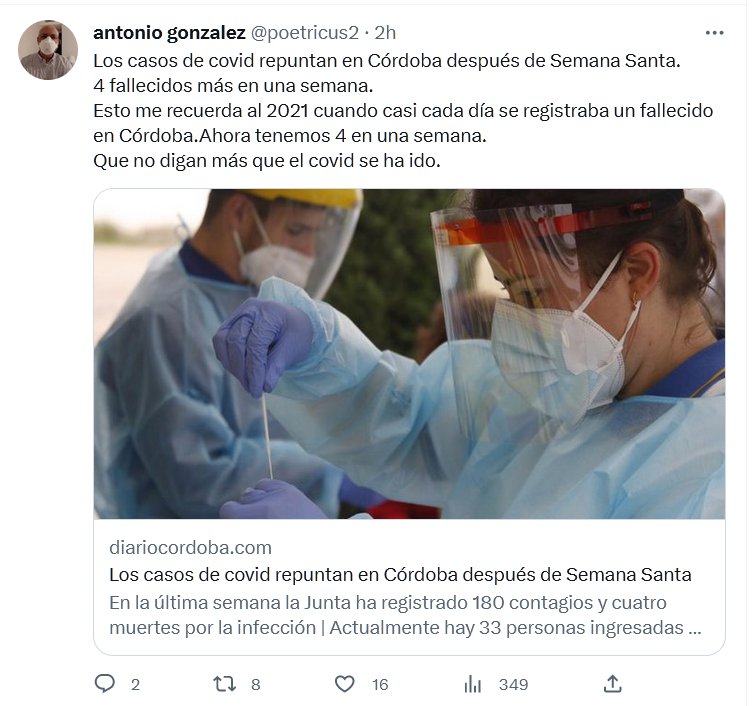754x706 pixels.
Task: Open the three-dot more options menu
Action: (x=715, y=33)
